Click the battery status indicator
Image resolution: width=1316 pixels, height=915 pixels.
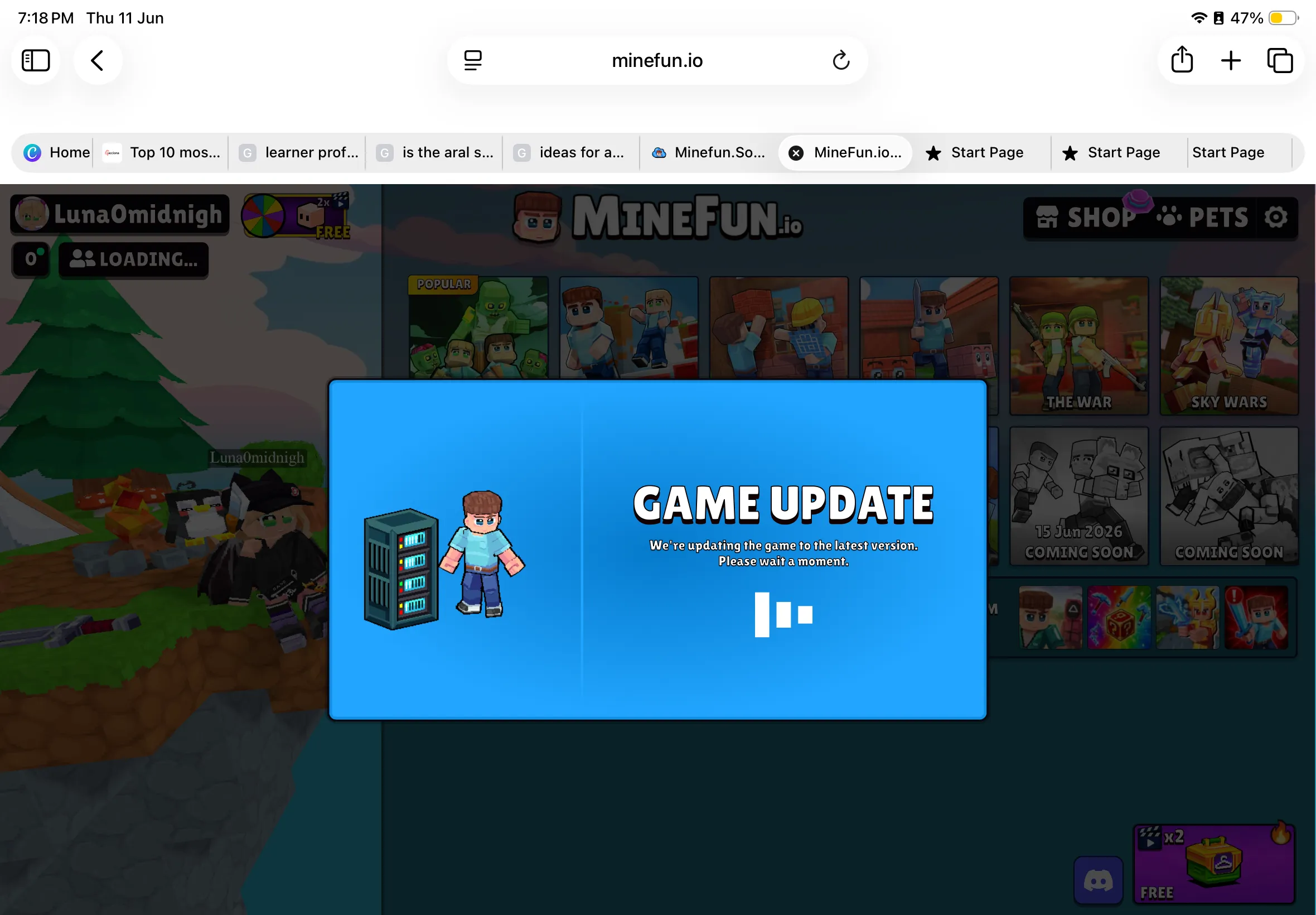click(x=1283, y=18)
